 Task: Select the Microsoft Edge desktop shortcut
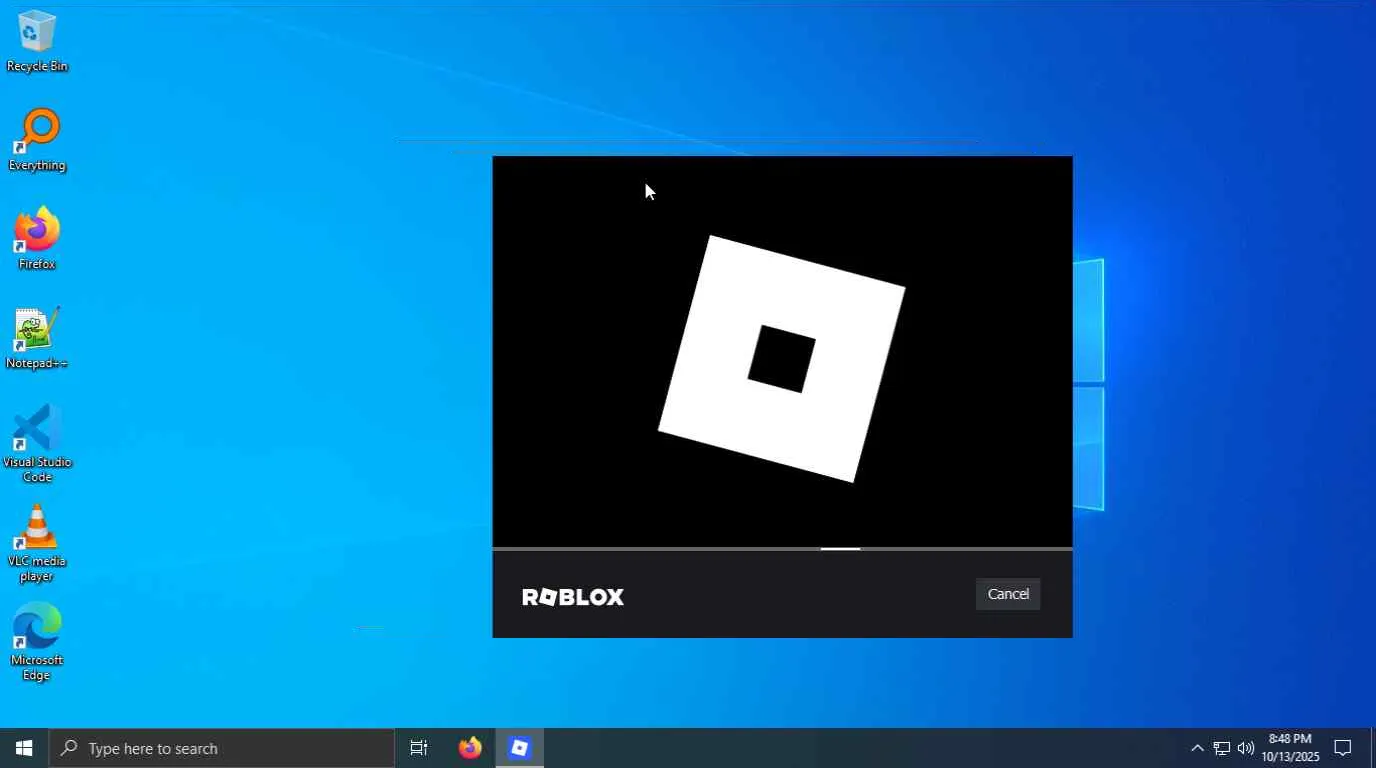(x=37, y=642)
